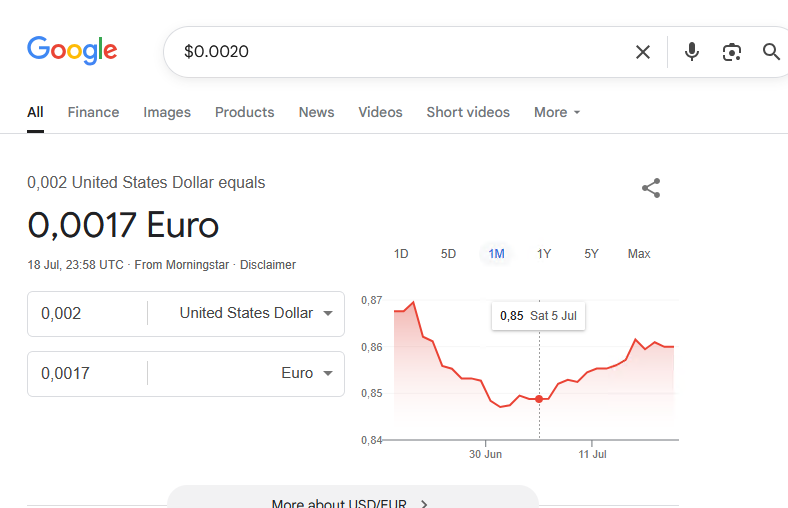Start voice search with microphone icon
Image resolution: width=788 pixels, height=508 pixels.
[692, 52]
